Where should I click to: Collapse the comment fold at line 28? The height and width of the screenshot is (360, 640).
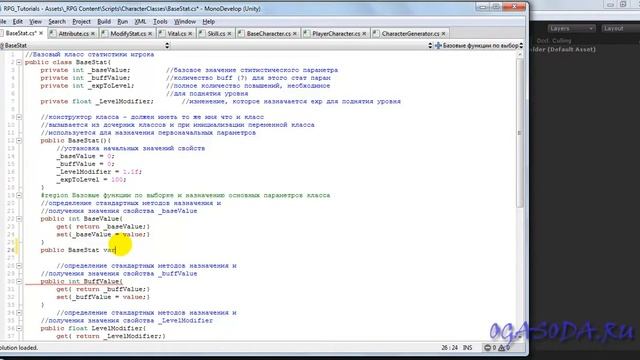click(x=19, y=266)
